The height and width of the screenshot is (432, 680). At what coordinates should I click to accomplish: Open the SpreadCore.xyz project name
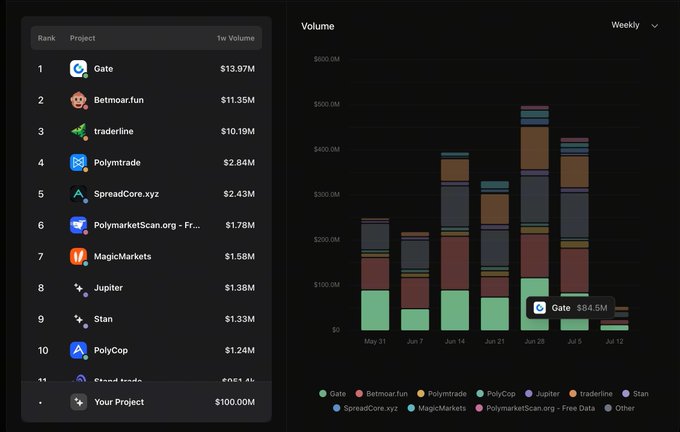click(126, 194)
